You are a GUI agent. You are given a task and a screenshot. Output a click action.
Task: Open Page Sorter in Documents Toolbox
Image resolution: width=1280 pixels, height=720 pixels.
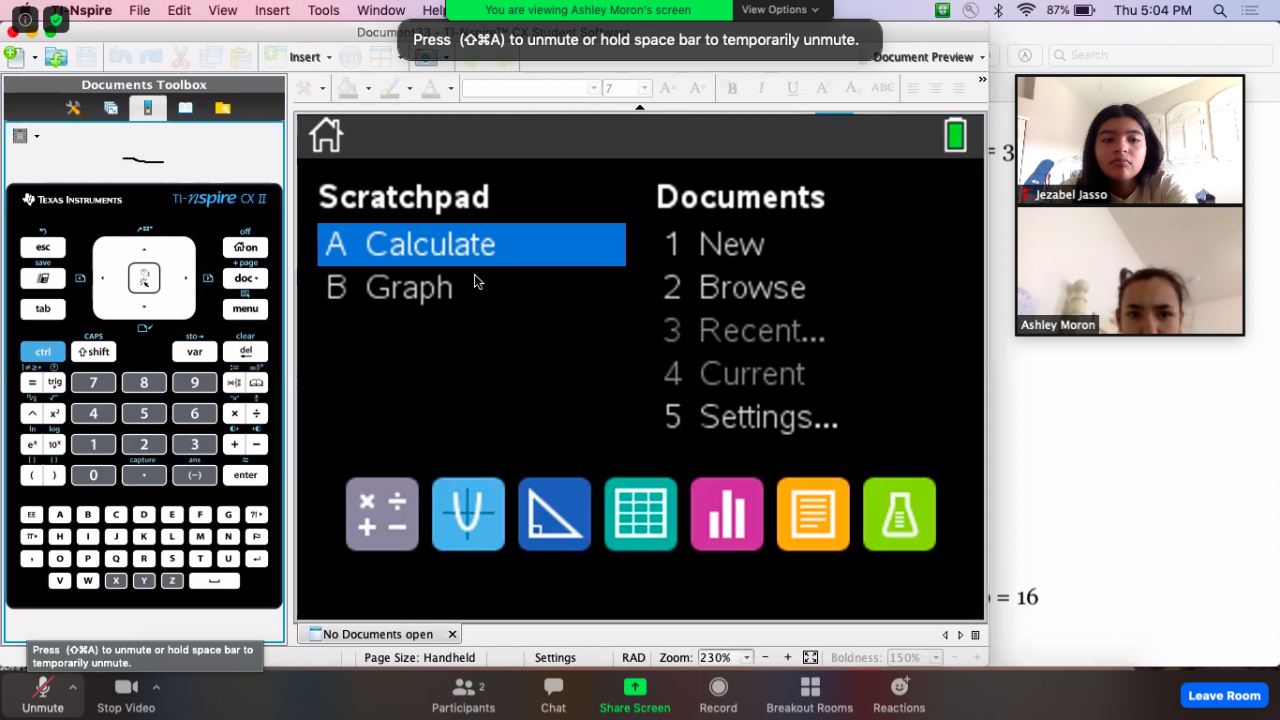[111, 108]
